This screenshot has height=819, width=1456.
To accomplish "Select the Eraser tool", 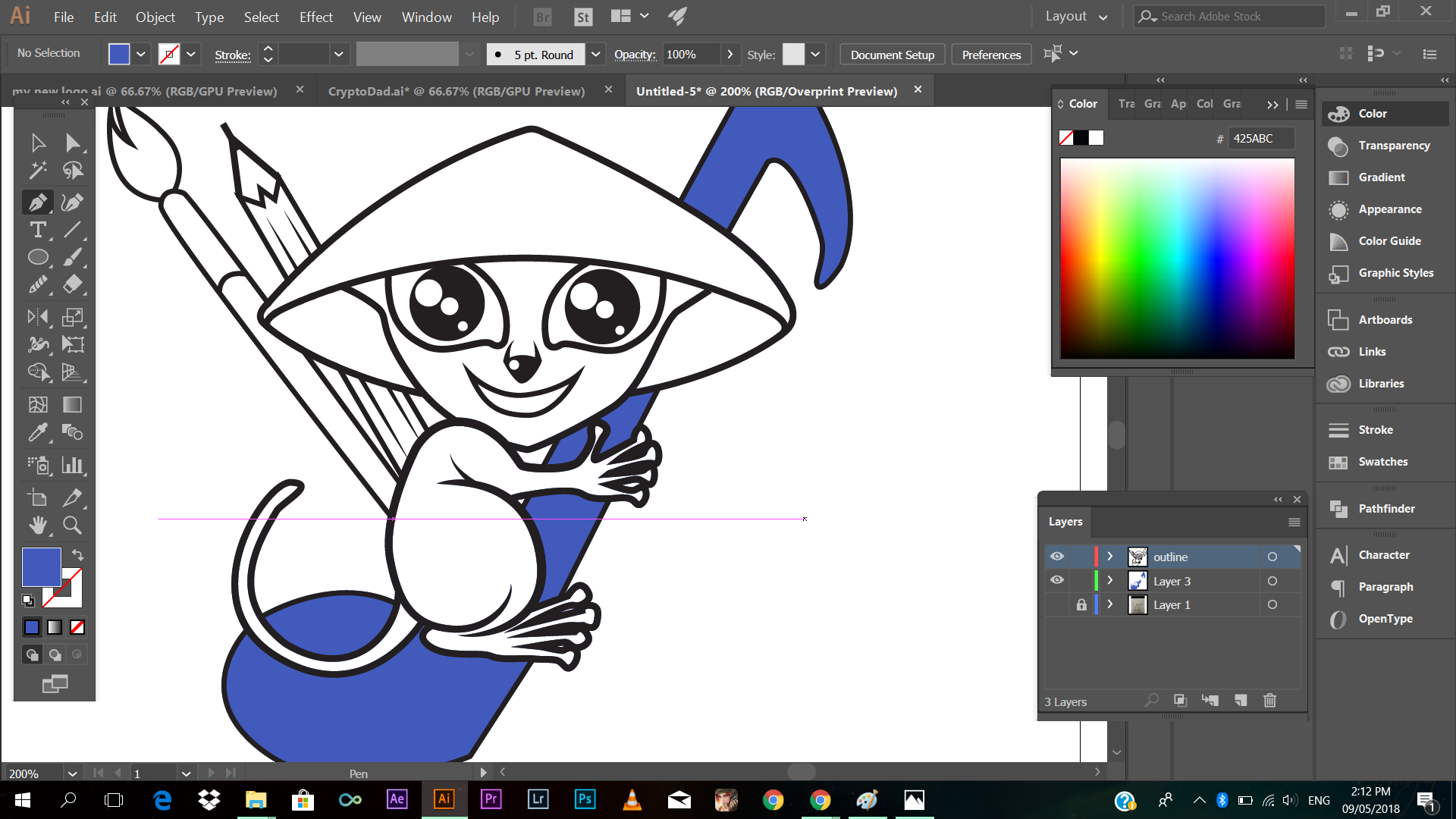I will click(73, 284).
